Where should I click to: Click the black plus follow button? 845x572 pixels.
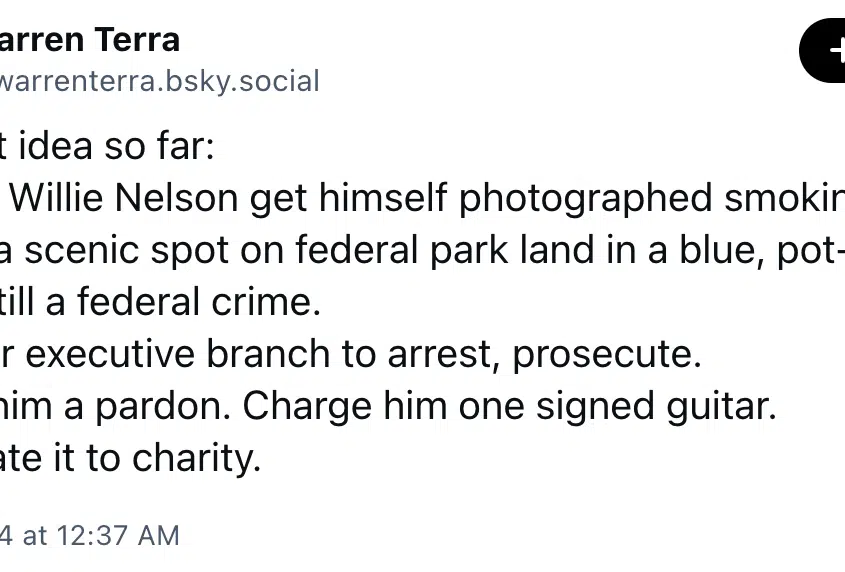822,51
